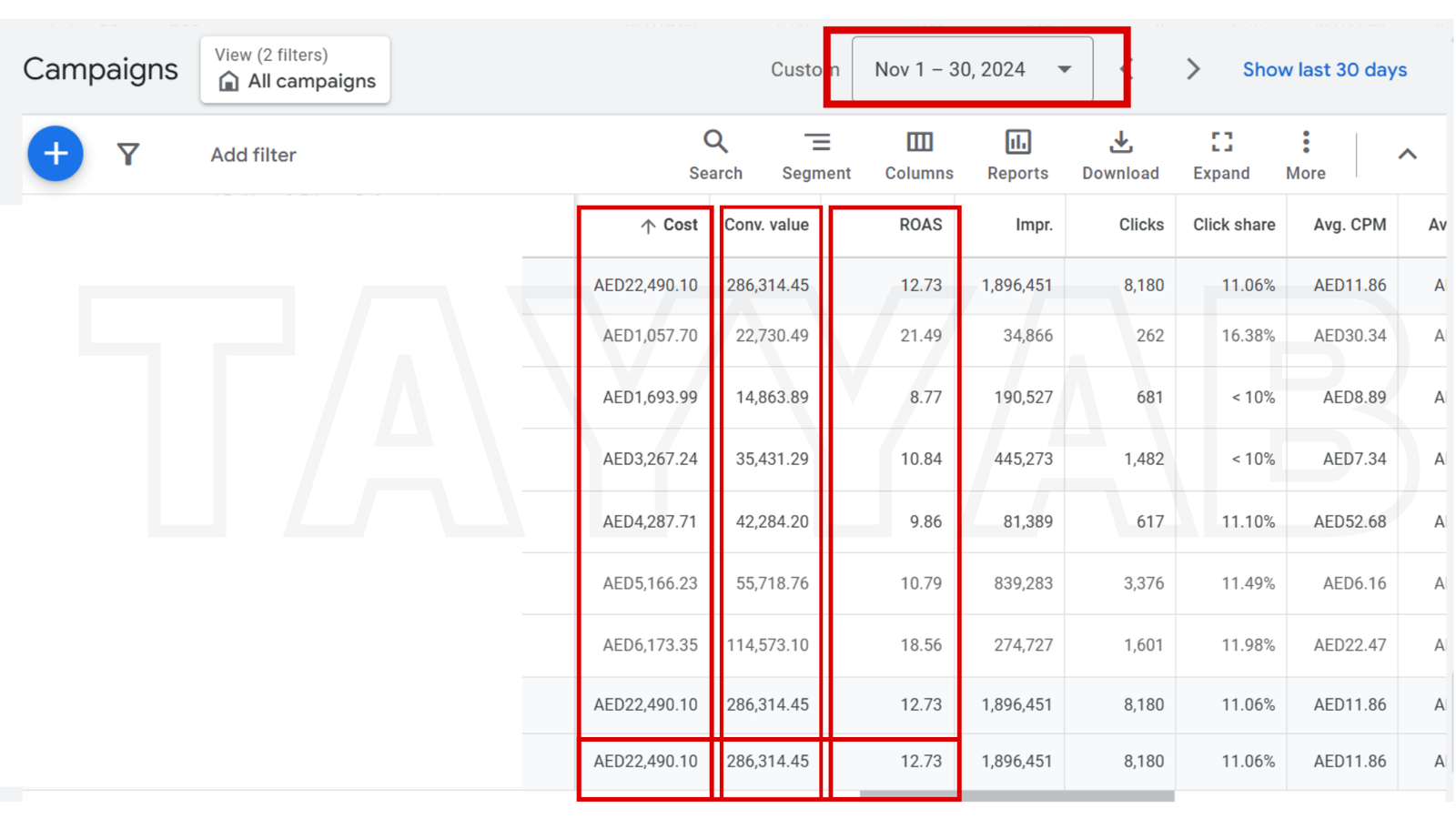Go to the next date range arrow

point(1193,69)
